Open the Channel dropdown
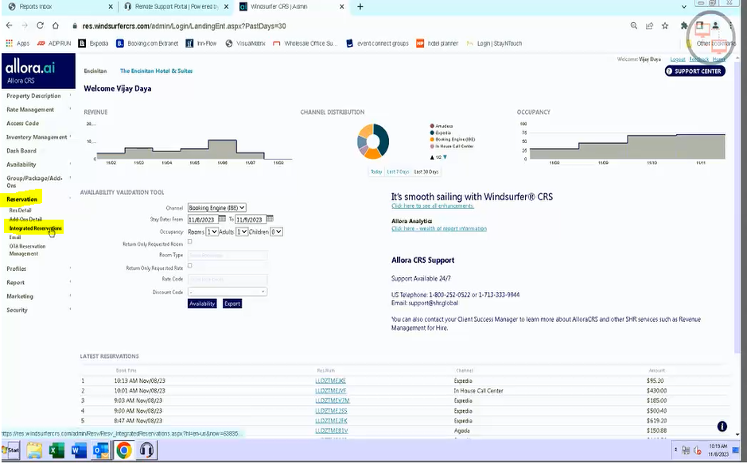 217,208
